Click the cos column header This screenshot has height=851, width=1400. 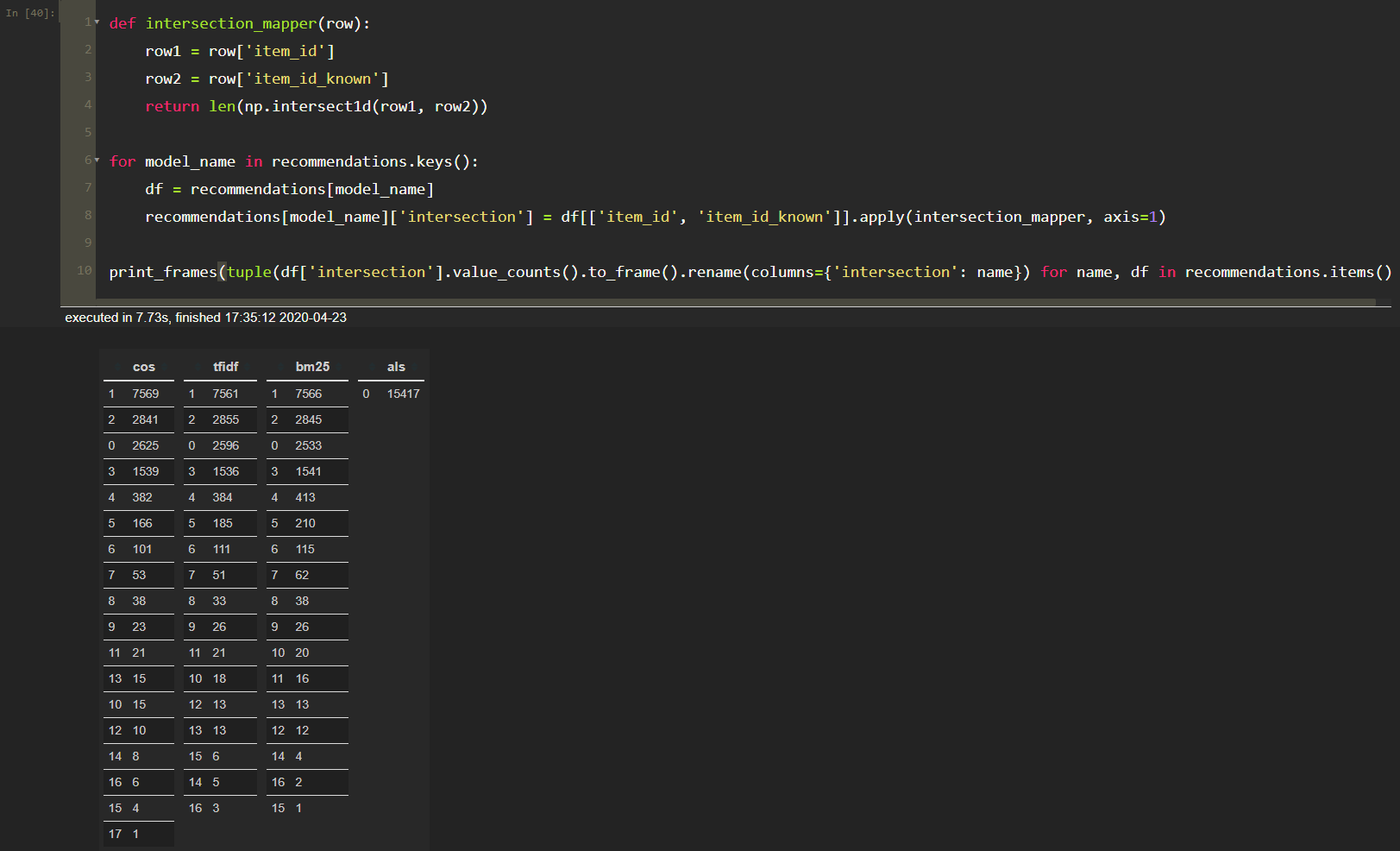[144, 367]
